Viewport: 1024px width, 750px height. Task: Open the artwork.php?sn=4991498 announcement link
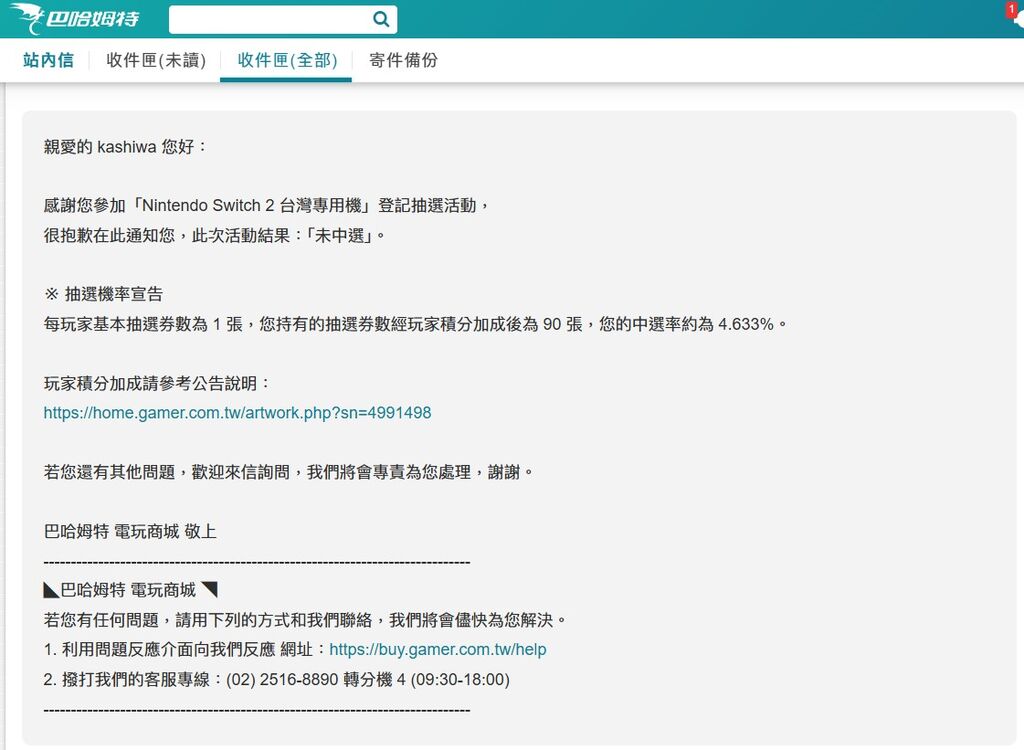point(237,413)
